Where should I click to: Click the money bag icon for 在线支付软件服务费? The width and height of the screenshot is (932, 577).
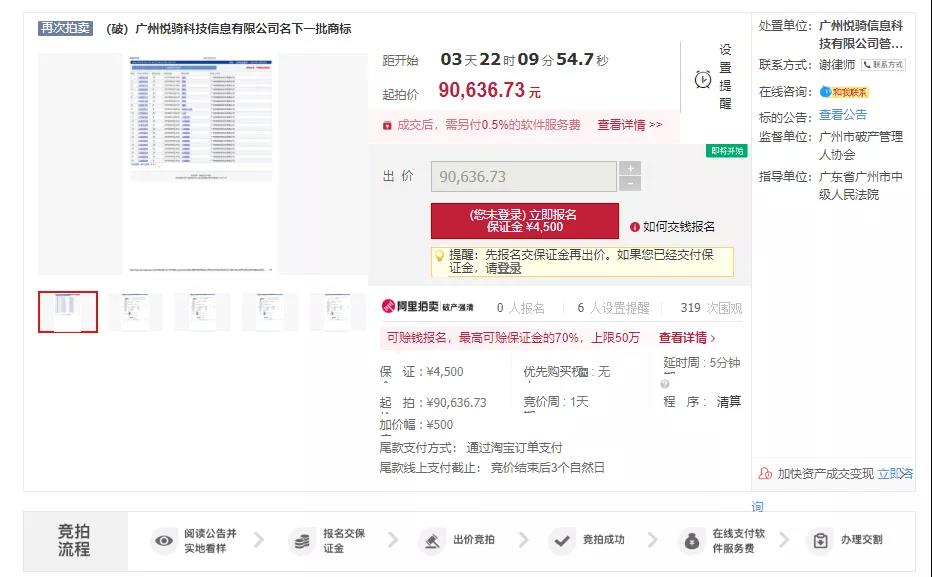pyautogui.click(x=692, y=541)
